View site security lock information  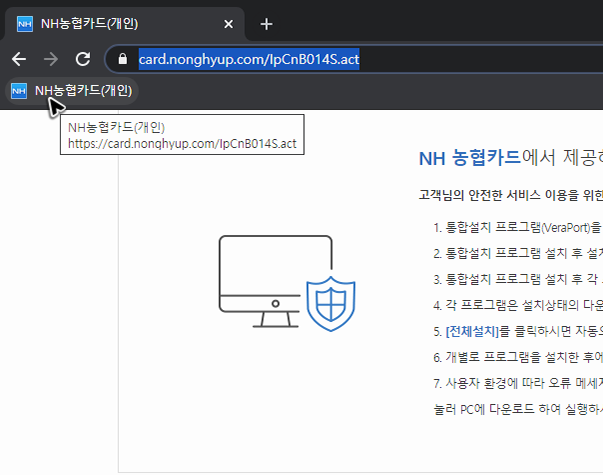coord(123,59)
